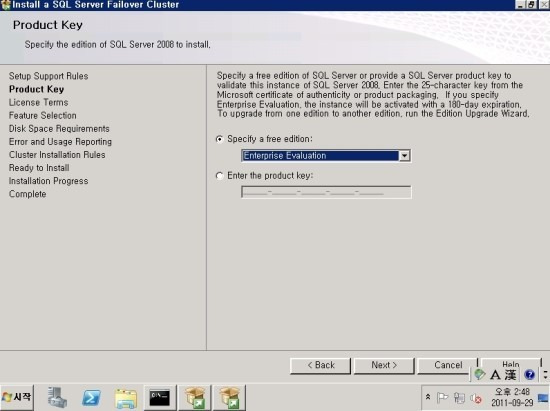The image size is (550, 411).
Task: Select 'License Terms' step in sidebar
Action: (x=39, y=102)
